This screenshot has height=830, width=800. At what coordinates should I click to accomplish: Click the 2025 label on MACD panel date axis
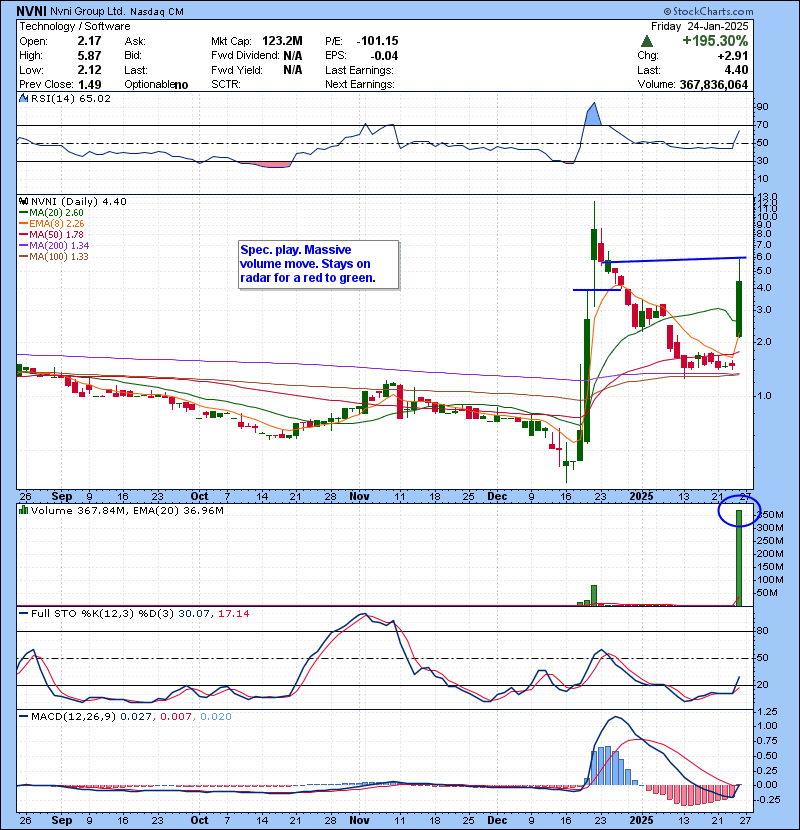[x=641, y=820]
